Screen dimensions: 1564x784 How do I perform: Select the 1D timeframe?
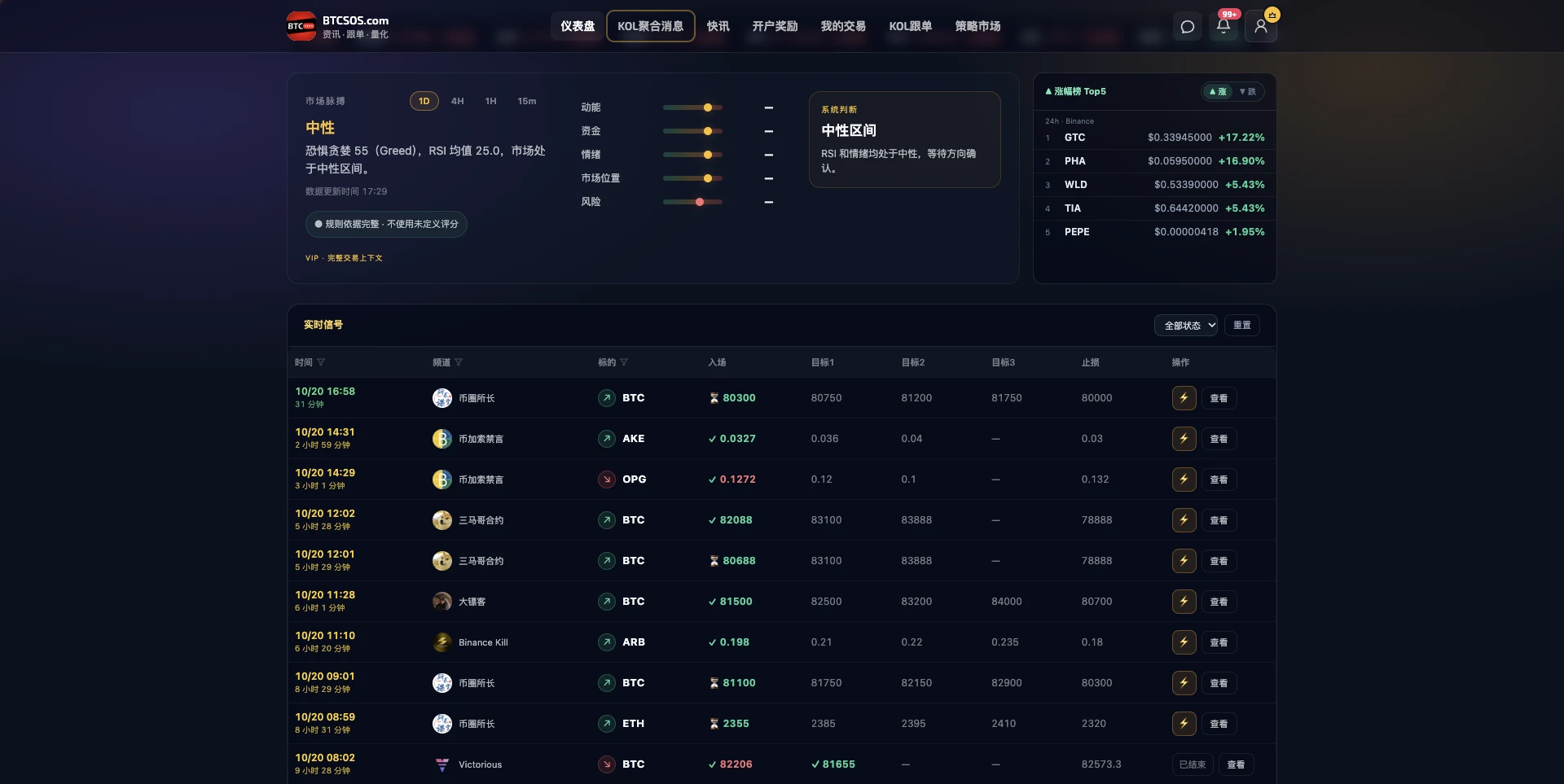[424, 101]
